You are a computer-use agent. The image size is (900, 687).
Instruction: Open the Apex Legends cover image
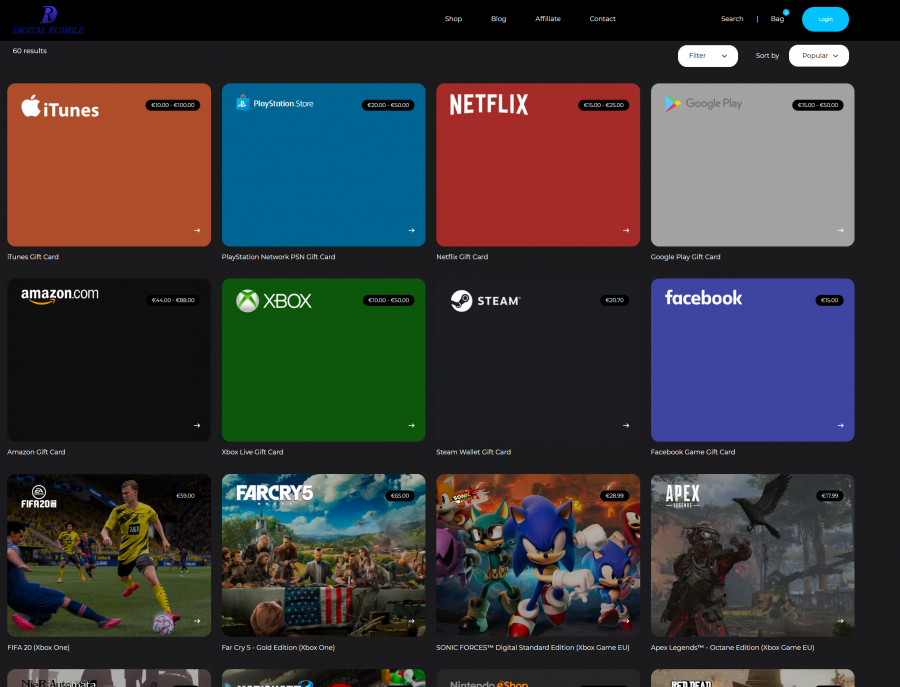pyautogui.click(x=752, y=555)
